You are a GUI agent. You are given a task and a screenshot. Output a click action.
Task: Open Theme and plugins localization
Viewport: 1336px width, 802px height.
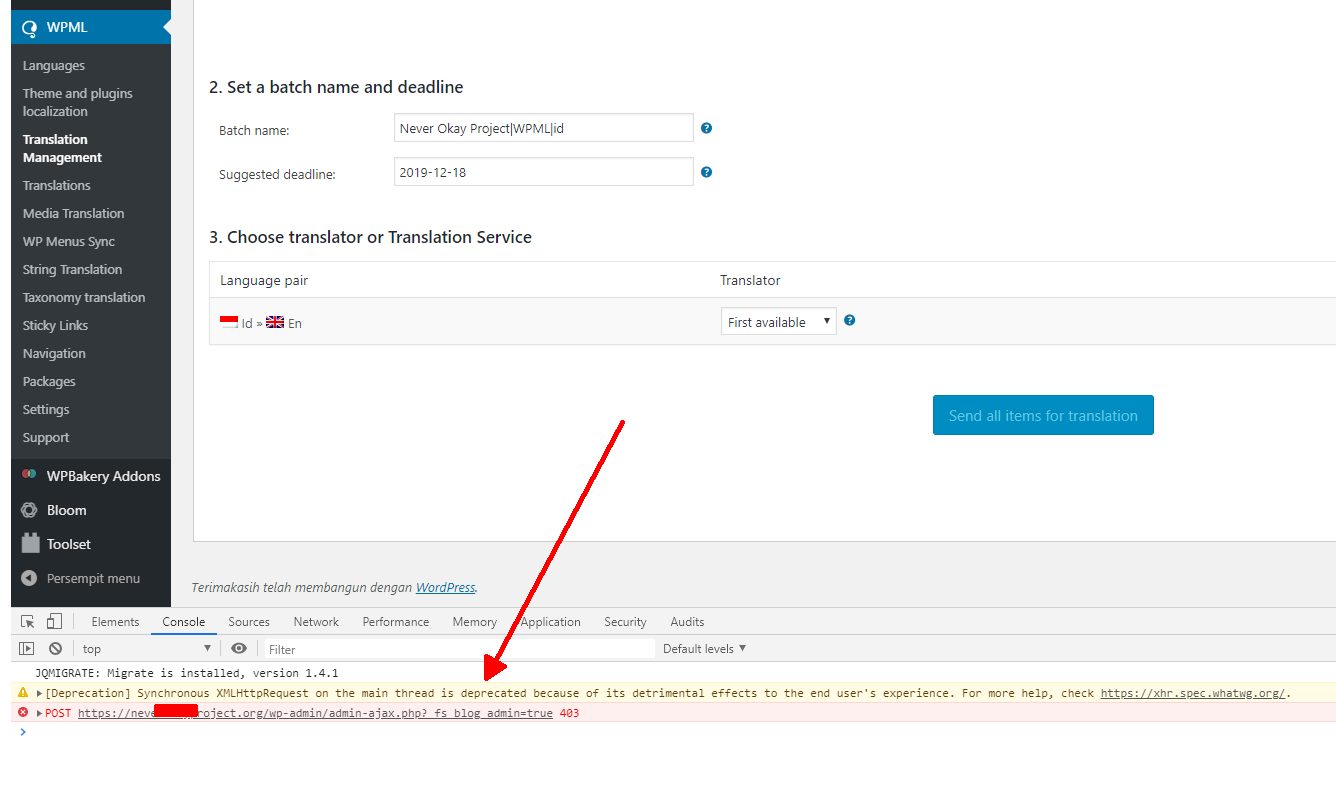pyautogui.click(x=78, y=102)
